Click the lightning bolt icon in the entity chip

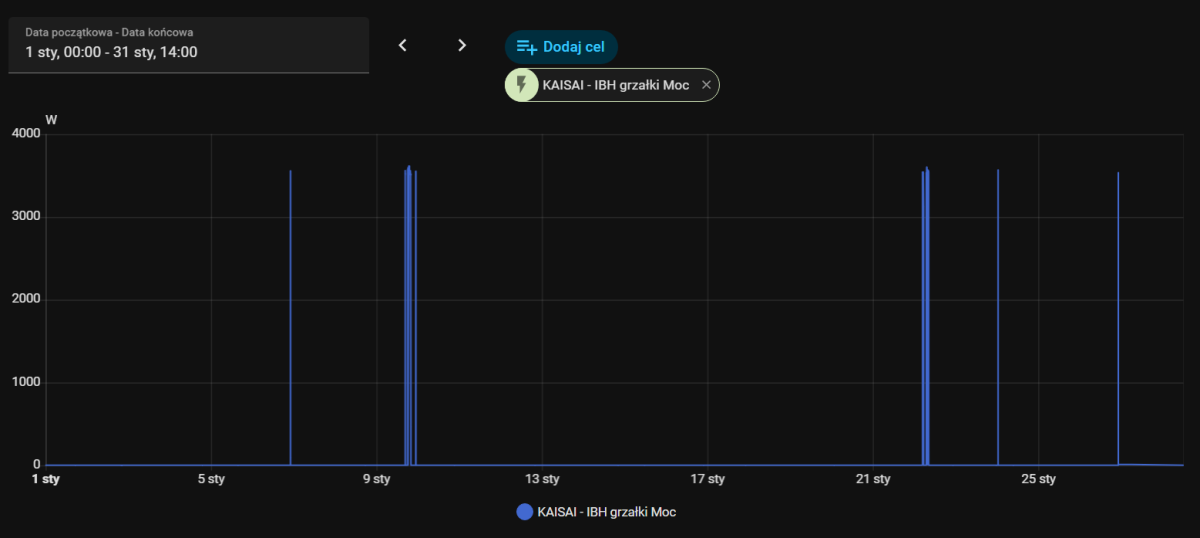tap(521, 85)
